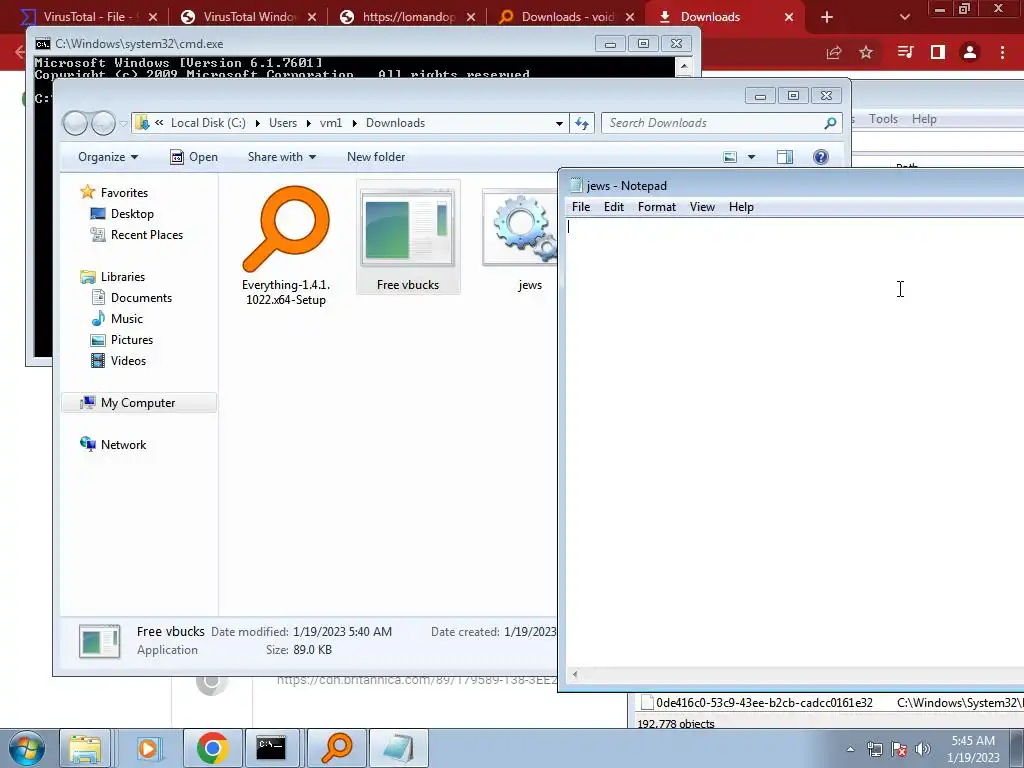
Task: Click the Explorer Forward navigation button
Action: [103, 123]
